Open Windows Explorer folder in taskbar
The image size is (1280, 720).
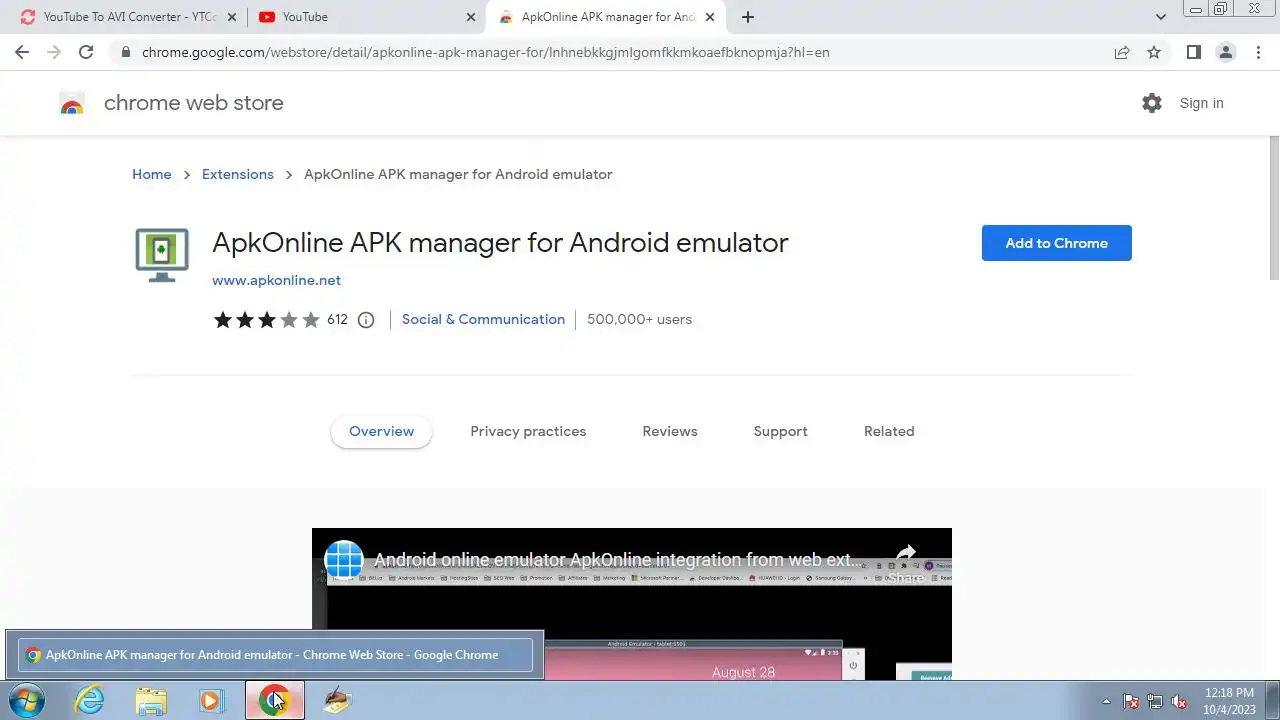(151, 701)
